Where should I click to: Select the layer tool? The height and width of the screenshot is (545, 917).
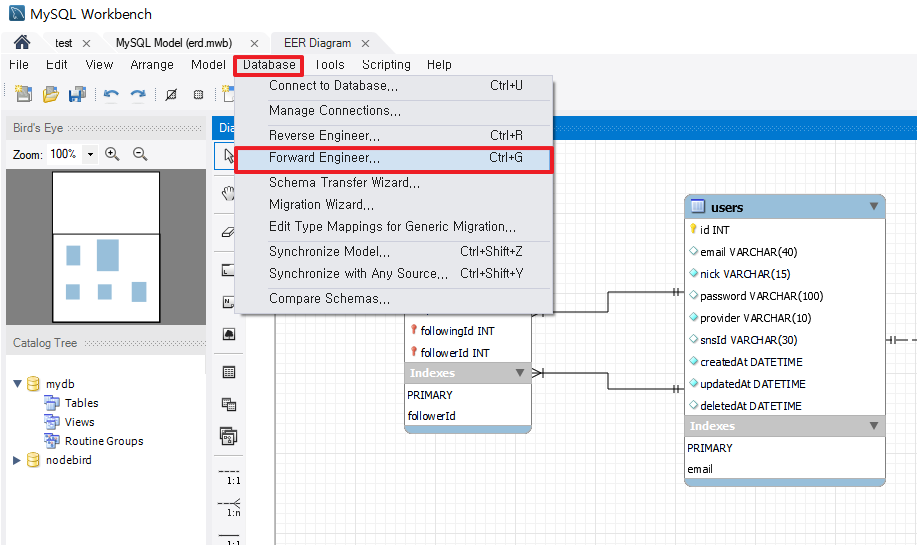[x=228, y=270]
